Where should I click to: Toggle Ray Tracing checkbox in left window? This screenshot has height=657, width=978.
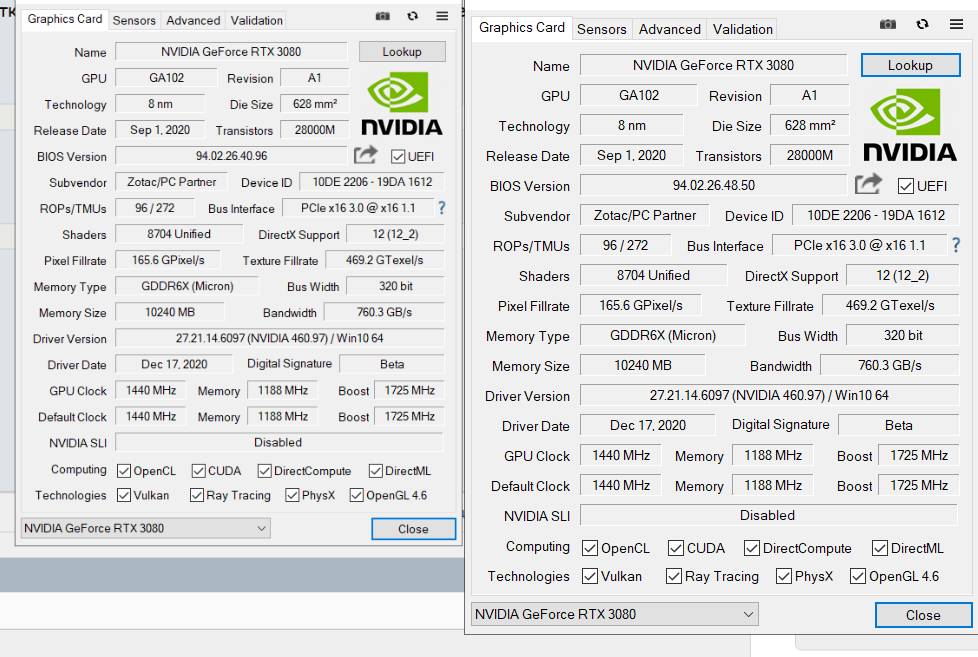click(x=196, y=495)
